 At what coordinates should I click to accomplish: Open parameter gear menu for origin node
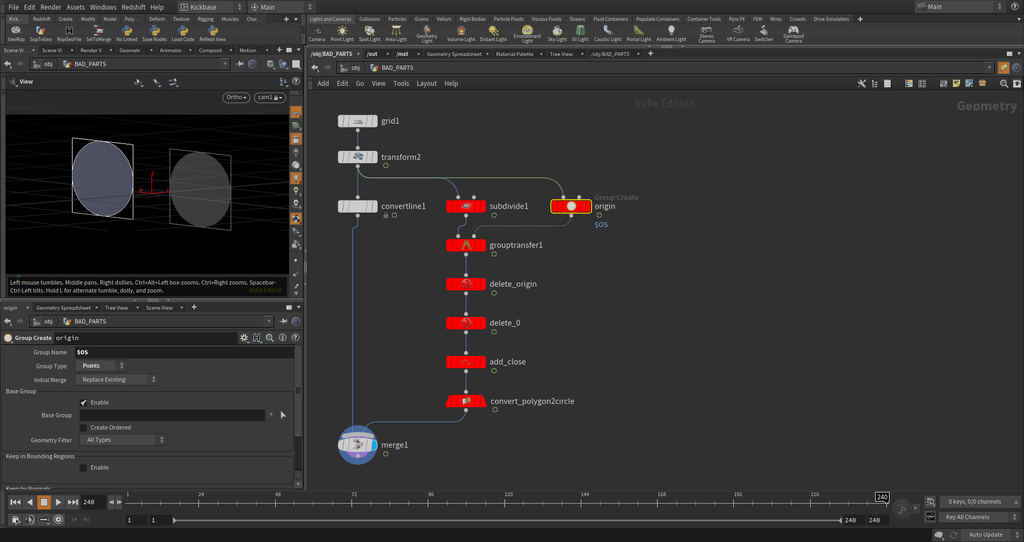click(244, 338)
